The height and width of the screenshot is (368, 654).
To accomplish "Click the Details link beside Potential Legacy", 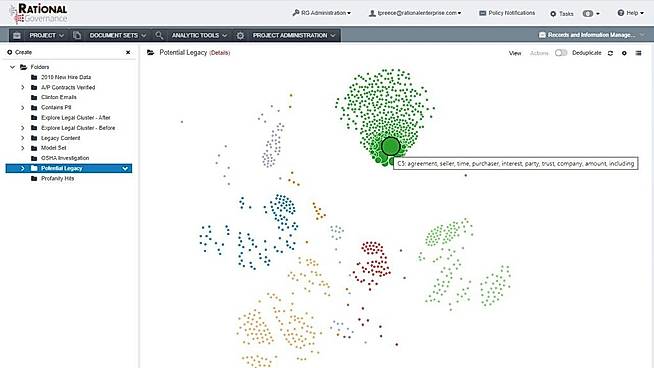I will pyautogui.click(x=219, y=53).
